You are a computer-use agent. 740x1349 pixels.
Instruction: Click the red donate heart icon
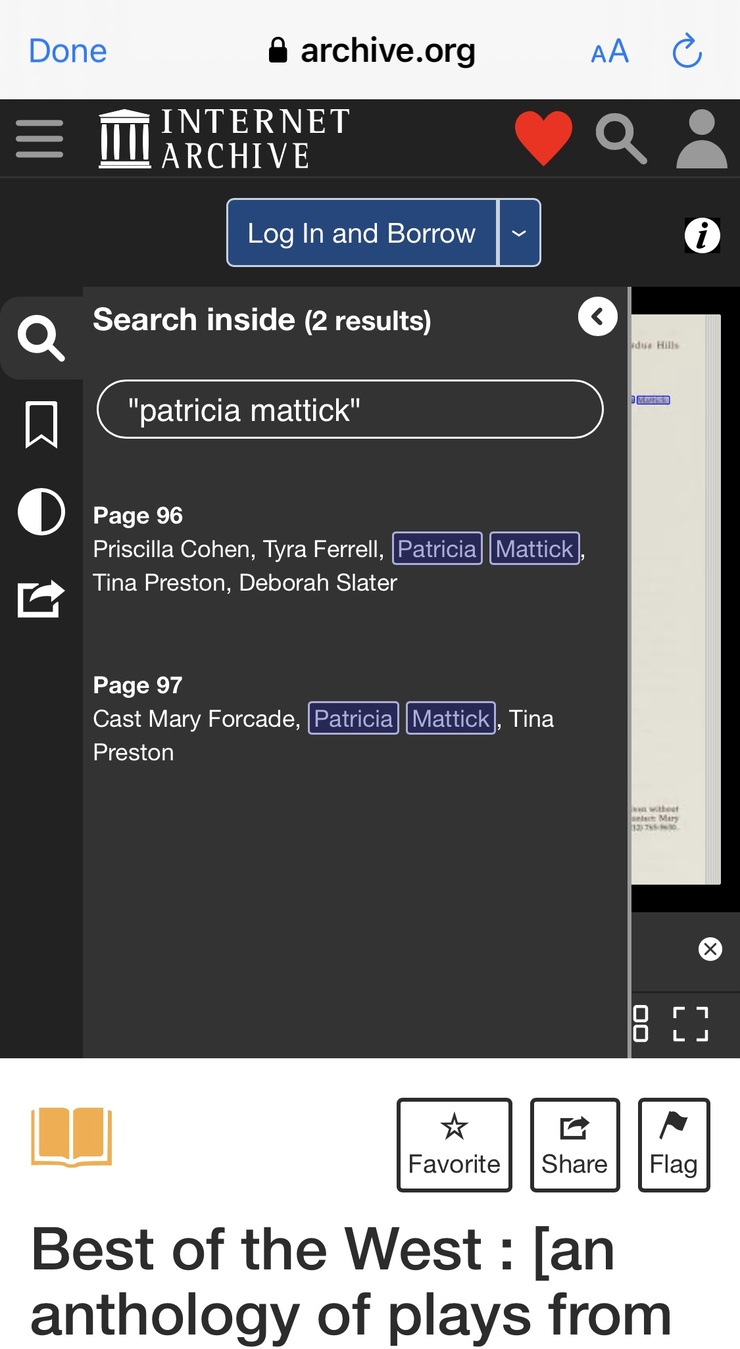pos(543,137)
